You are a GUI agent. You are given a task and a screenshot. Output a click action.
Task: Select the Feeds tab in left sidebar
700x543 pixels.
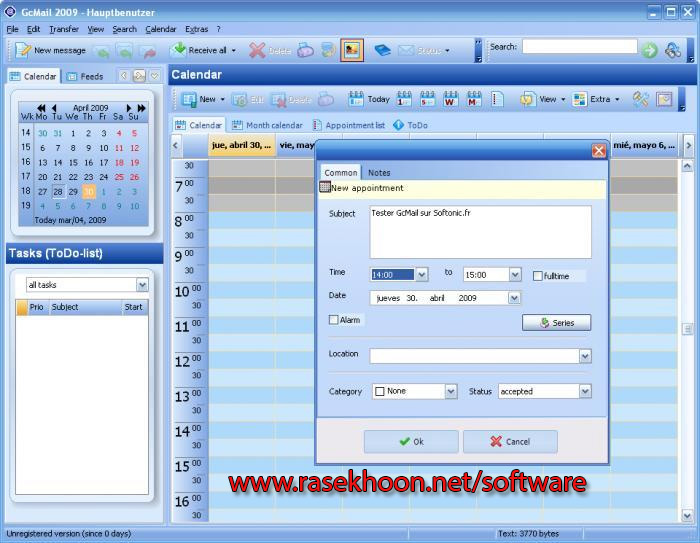pyautogui.click(x=85, y=76)
